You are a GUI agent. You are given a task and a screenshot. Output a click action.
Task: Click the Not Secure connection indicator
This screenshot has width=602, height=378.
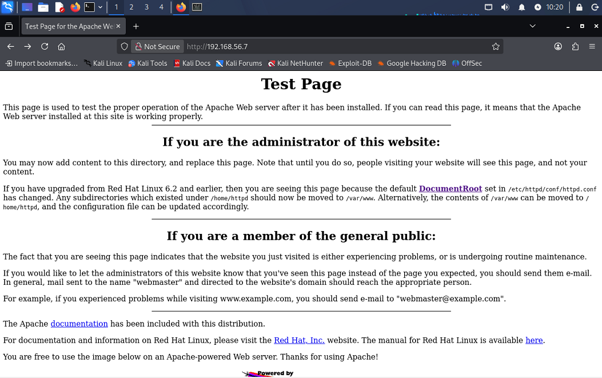pos(157,46)
